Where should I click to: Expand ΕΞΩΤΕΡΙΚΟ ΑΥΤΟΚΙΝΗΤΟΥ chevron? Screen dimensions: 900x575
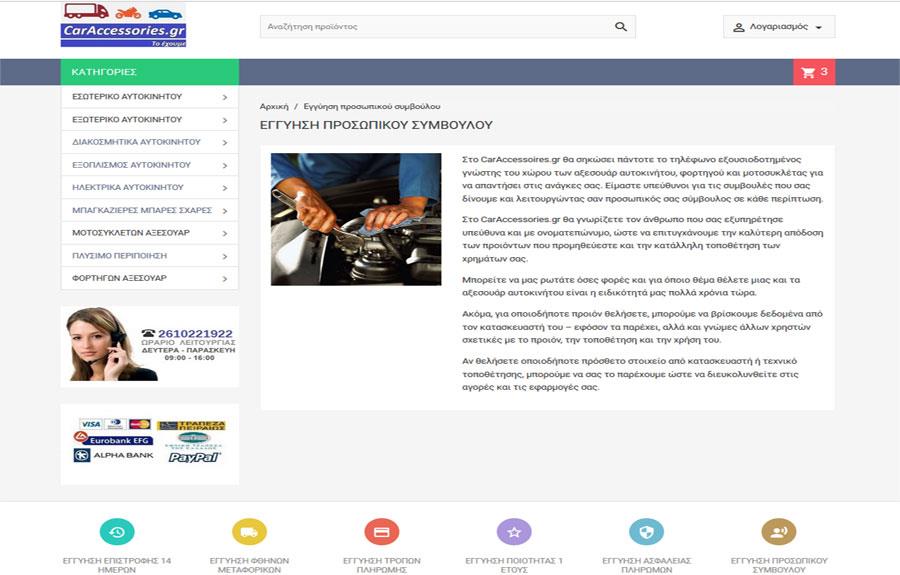point(225,120)
